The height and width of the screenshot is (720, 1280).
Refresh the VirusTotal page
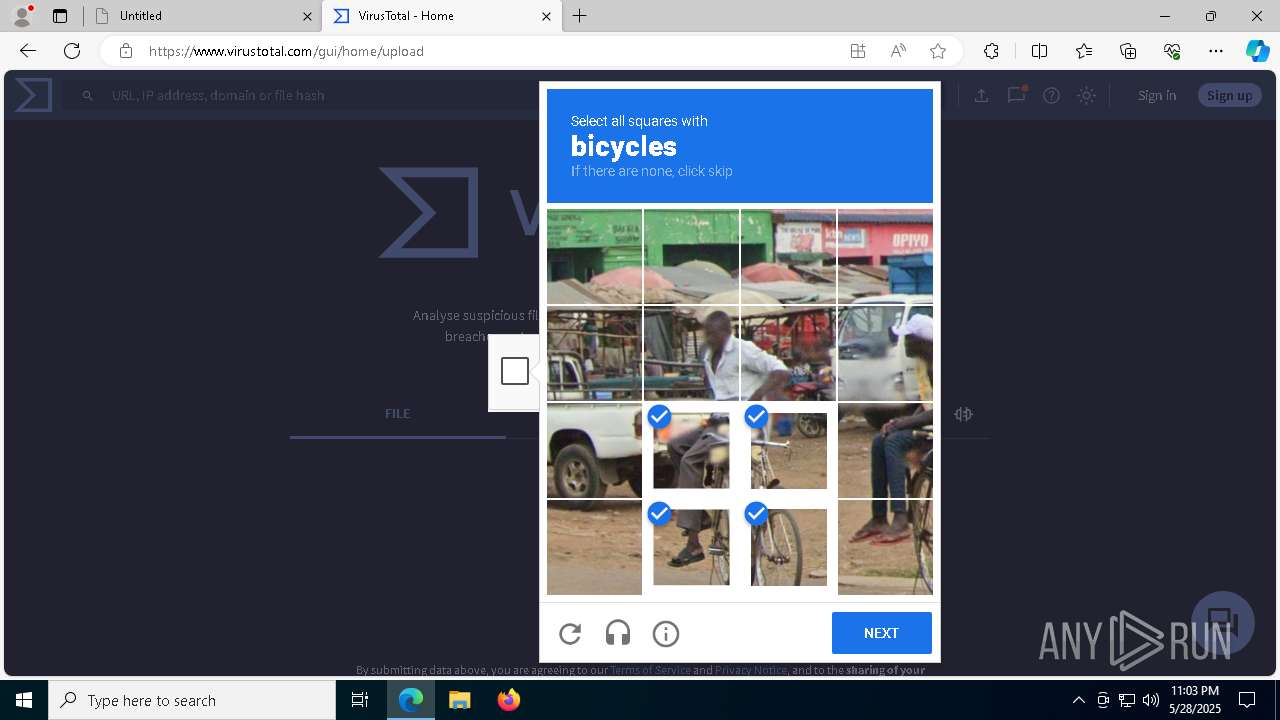point(72,51)
